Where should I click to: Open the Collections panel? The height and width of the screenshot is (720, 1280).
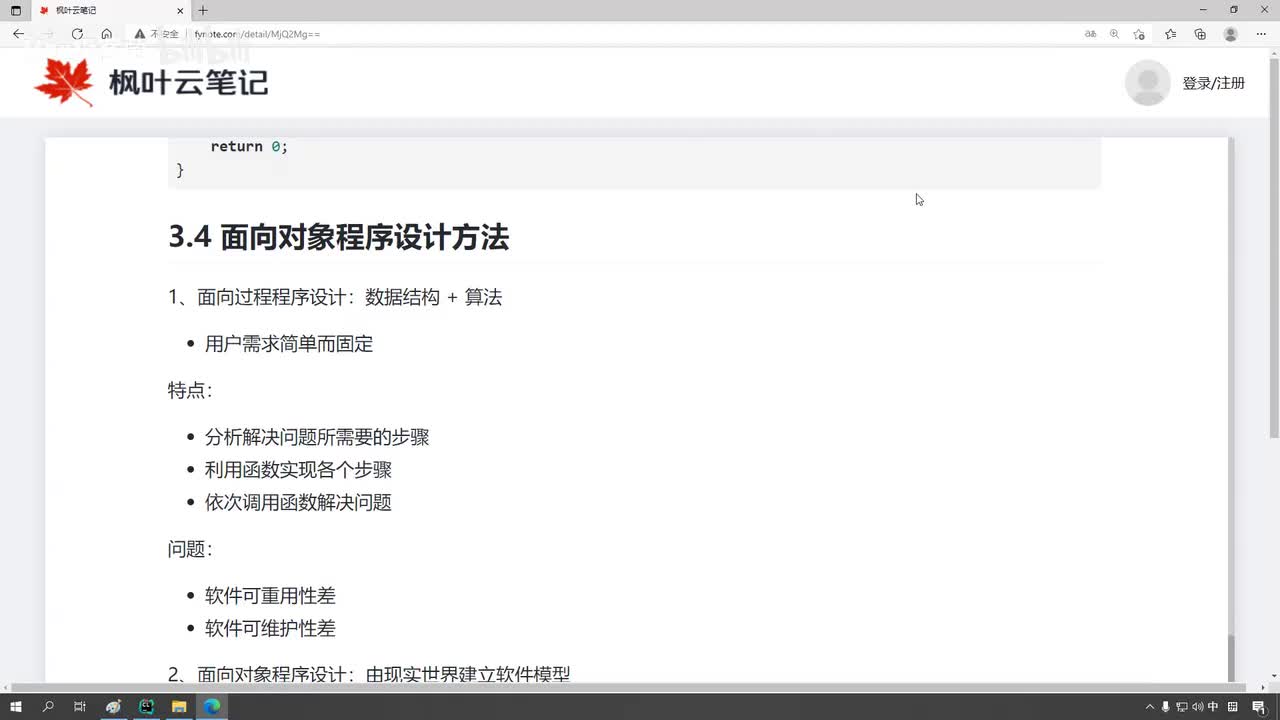coord(1200,34)
